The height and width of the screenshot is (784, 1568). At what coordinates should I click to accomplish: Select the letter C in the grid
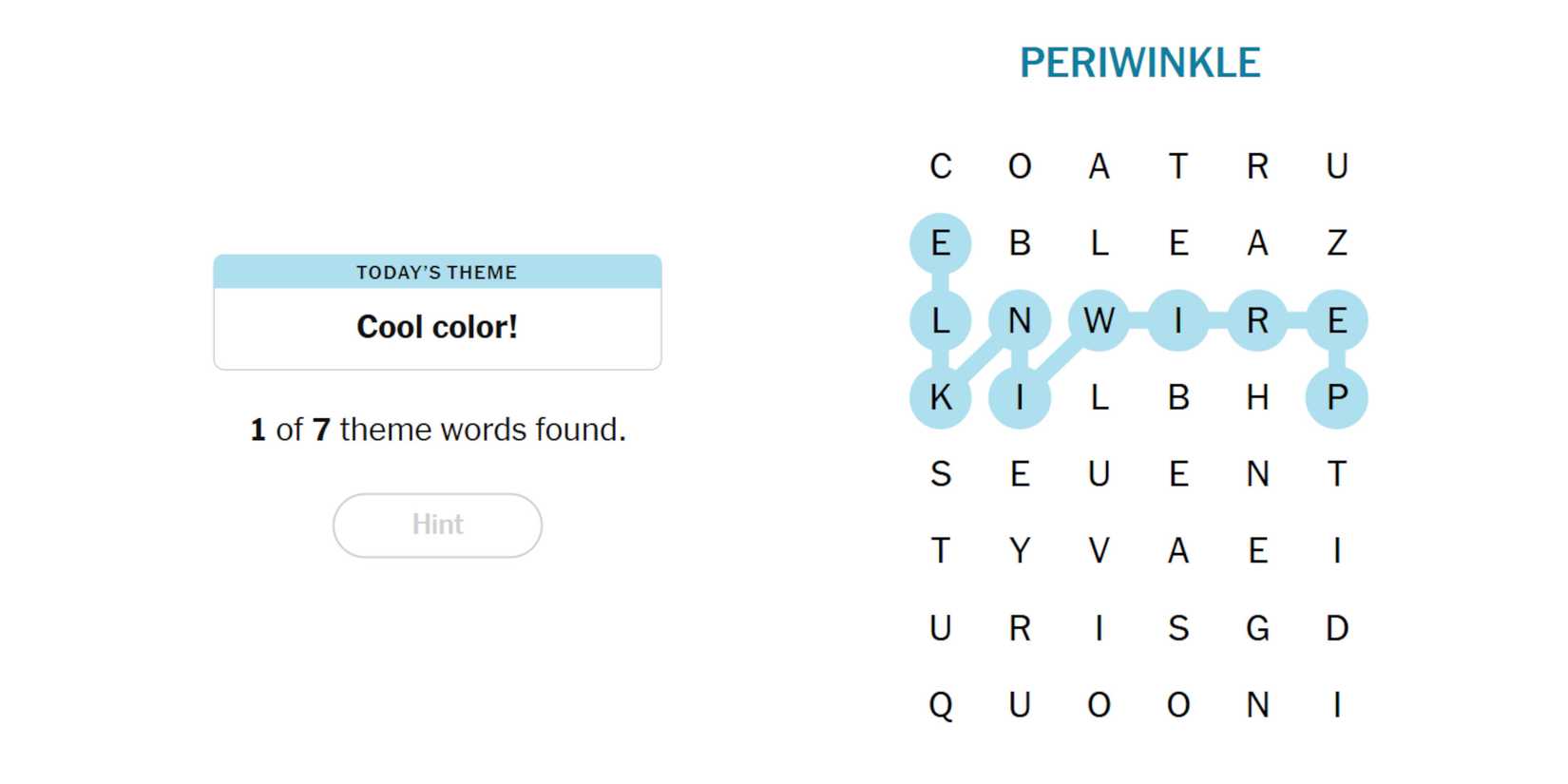click(x=940, y=166)
